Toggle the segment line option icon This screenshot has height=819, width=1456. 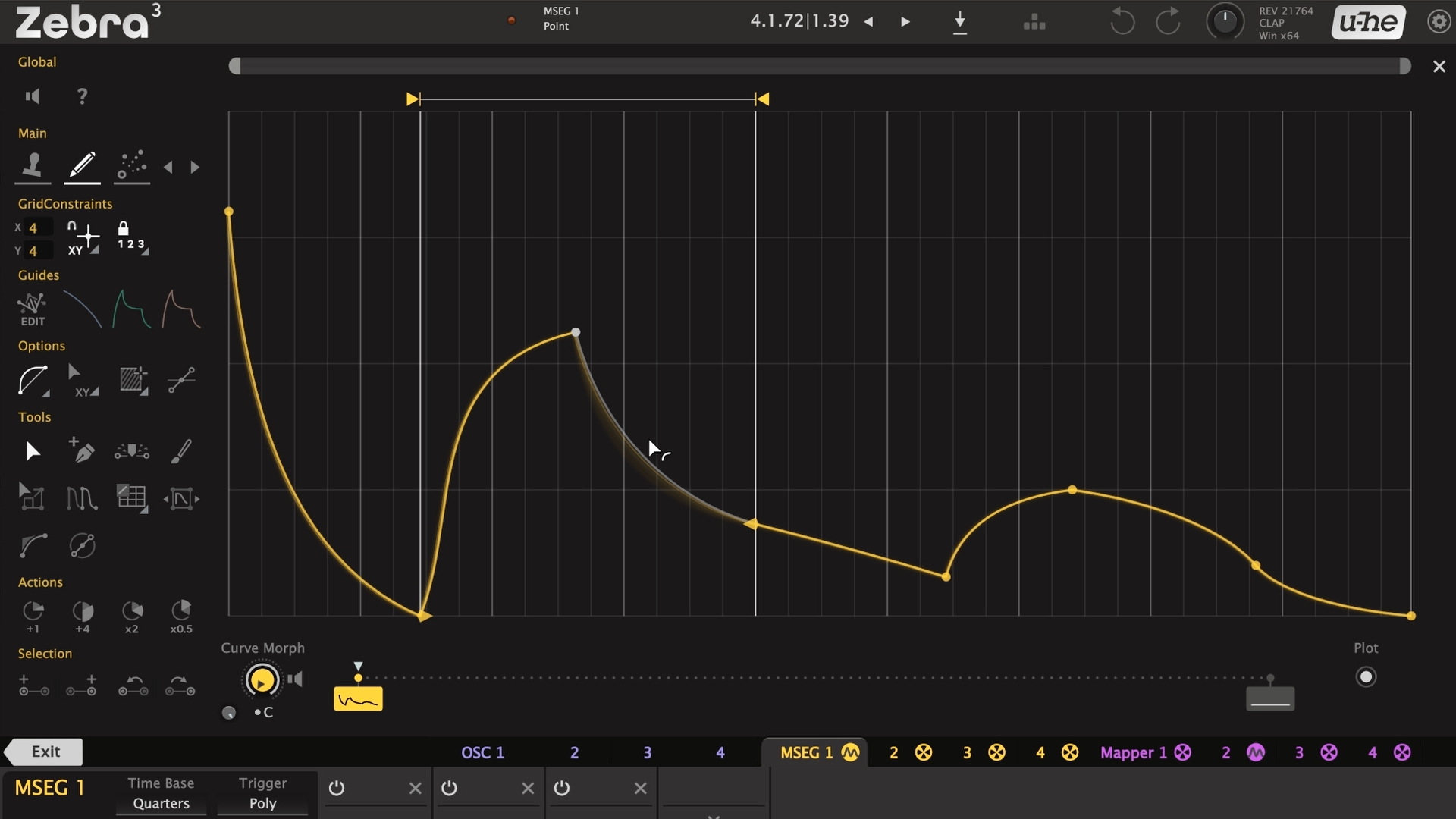181,380
